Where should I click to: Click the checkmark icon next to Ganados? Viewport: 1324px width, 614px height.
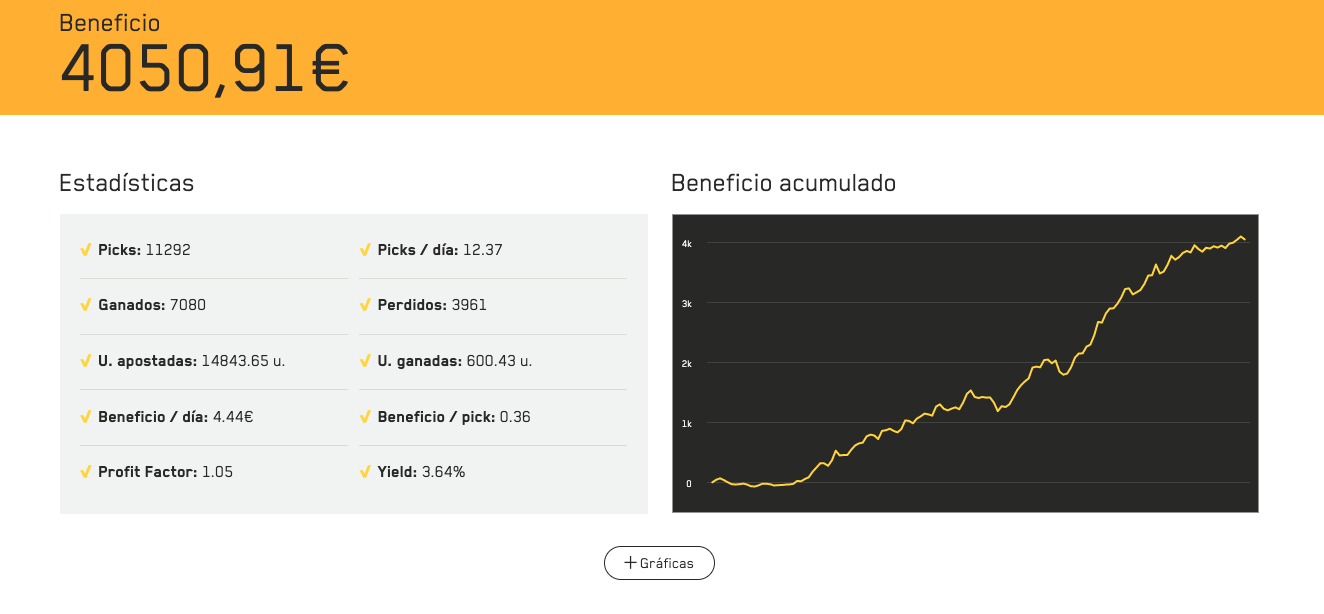point(85,305)
